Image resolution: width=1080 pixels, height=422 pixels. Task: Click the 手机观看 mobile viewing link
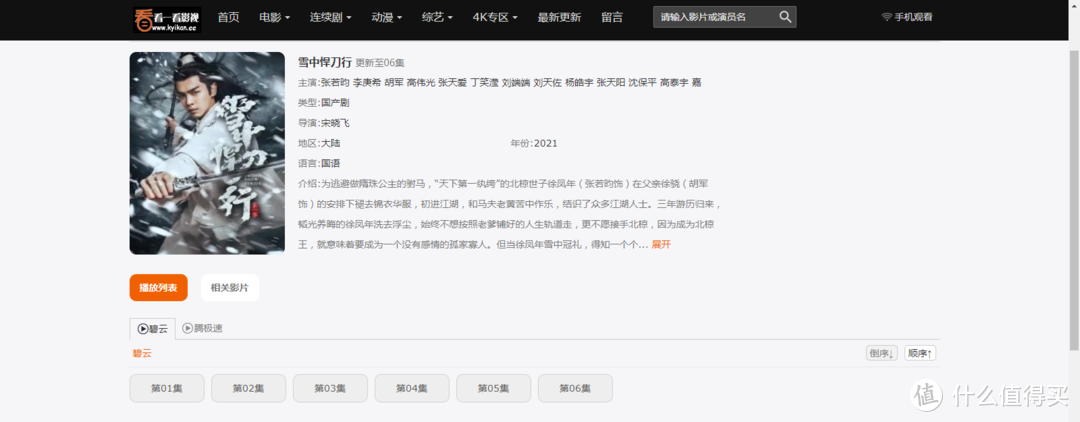pos(907,17)
